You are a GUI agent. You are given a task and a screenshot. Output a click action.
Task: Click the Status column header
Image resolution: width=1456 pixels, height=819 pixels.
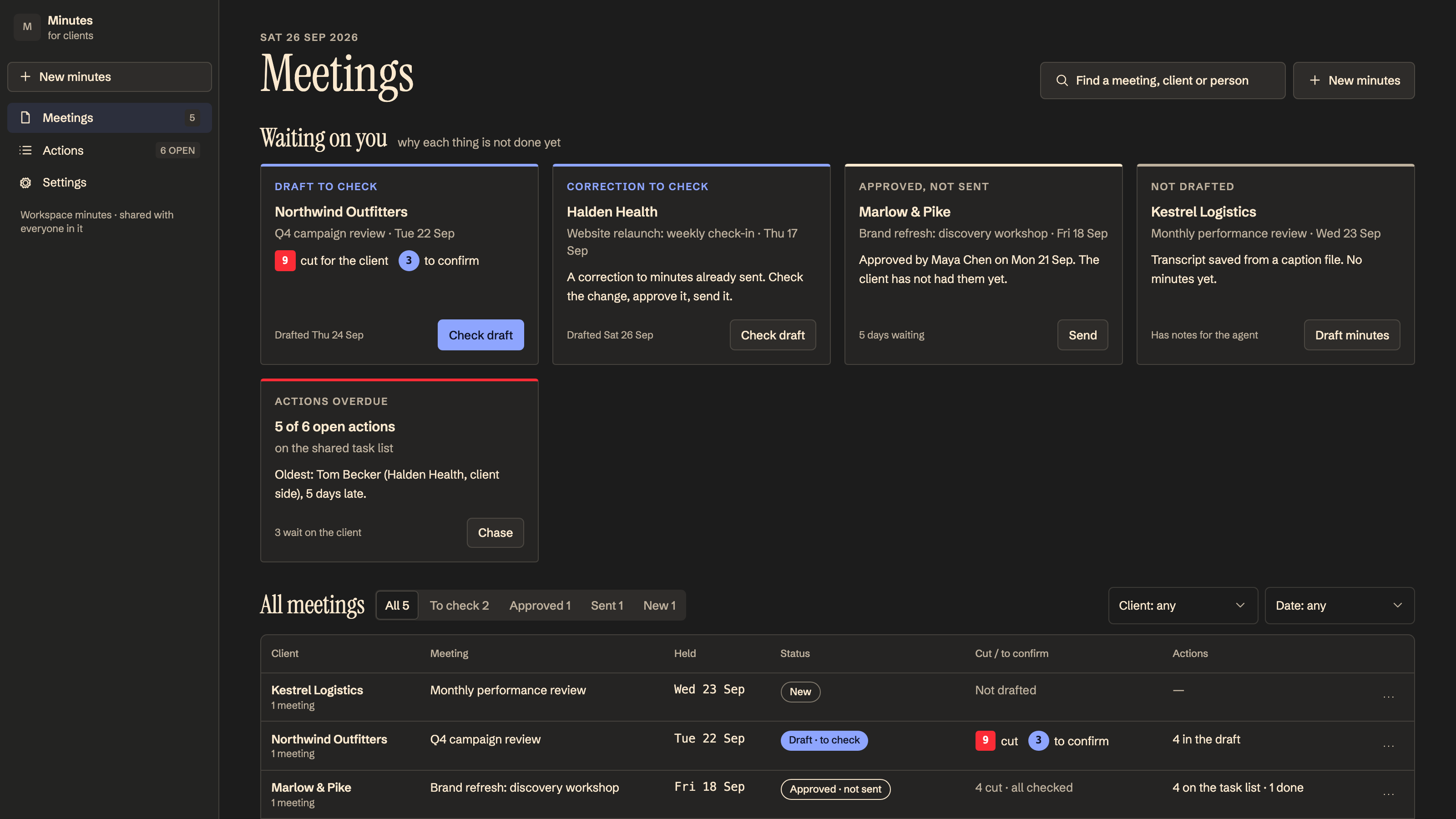[795, 653]
